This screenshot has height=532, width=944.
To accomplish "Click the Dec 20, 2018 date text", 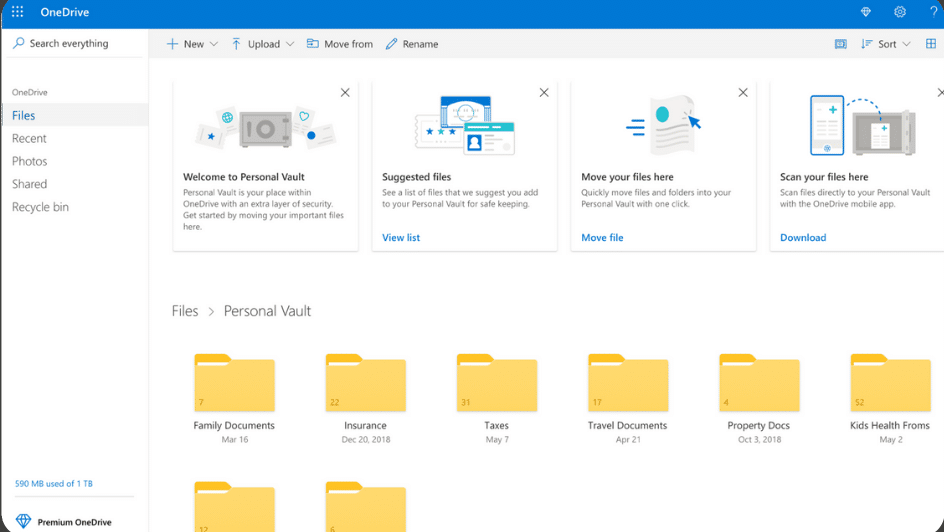I will pos(365,439).
